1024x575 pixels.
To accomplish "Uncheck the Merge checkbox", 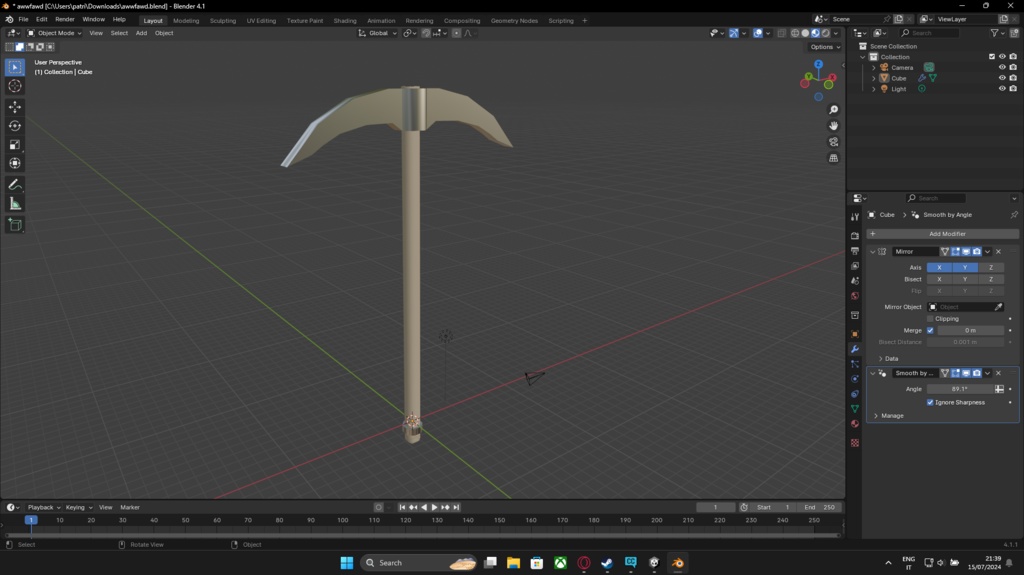I will tap(930, 331).
